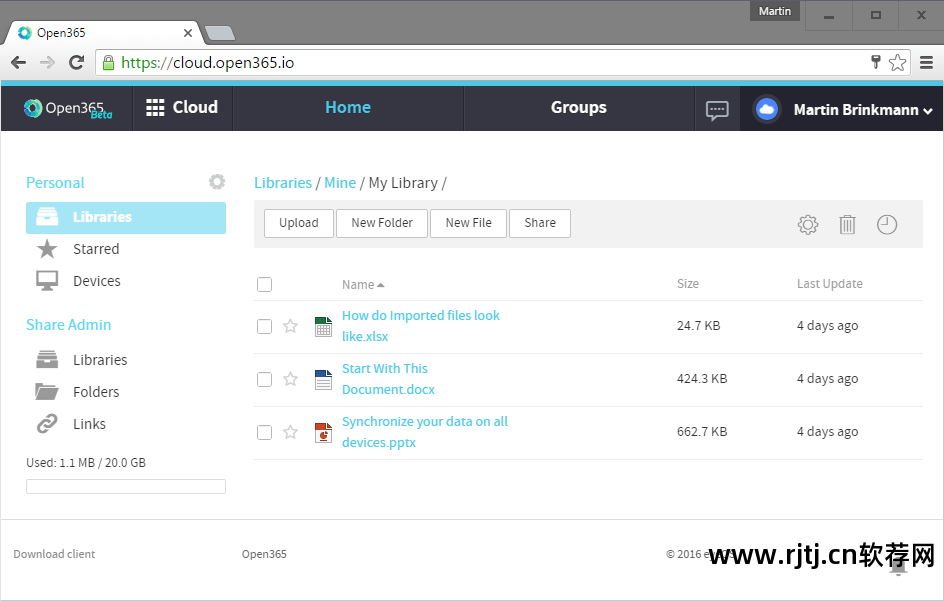Click the New File button
The width and height of the screenshot is (944, 601).
[x=468, y=223]
